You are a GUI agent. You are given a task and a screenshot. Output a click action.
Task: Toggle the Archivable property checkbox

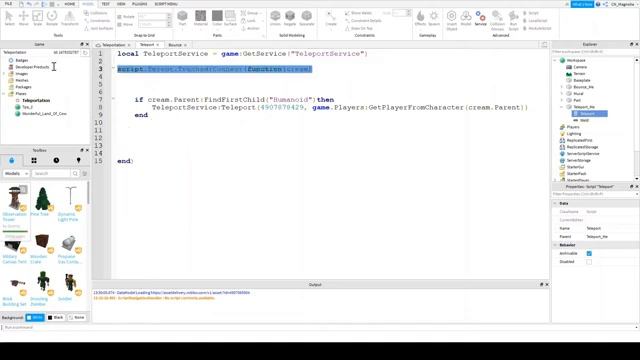click(x=589, y=253)
